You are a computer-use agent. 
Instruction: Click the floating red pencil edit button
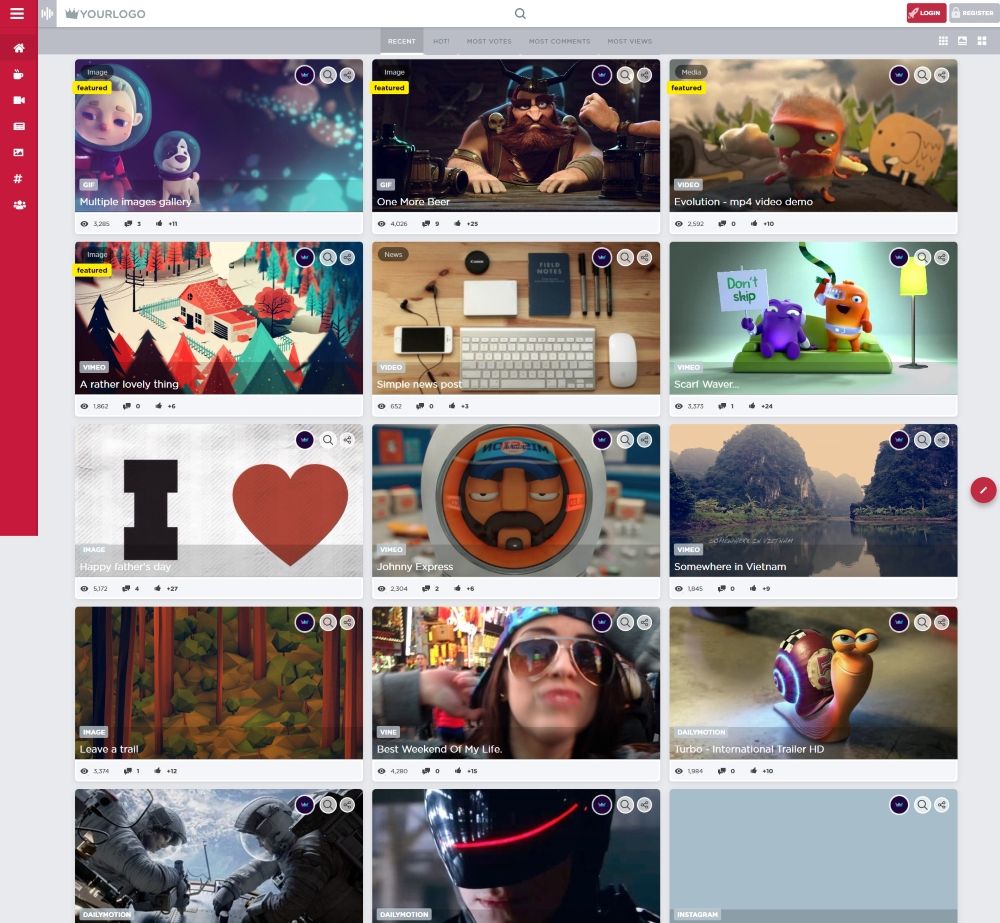pos(983,490)
